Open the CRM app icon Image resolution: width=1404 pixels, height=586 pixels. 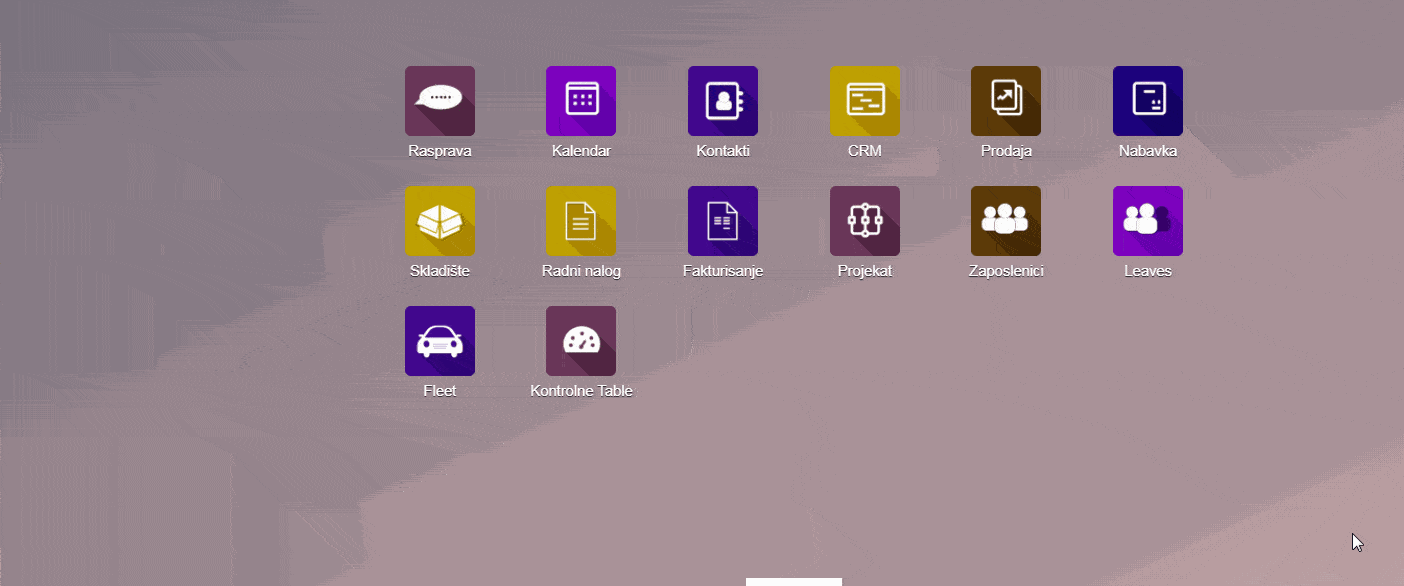865,101
